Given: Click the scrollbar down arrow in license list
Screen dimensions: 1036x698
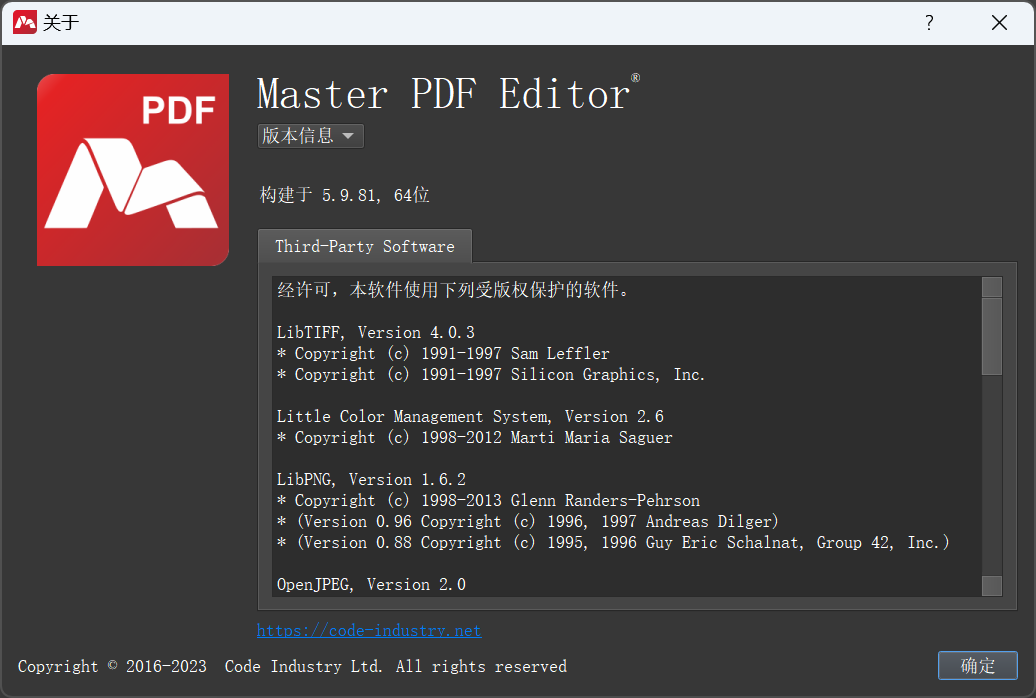Looking at the screenshot, I should [991, 586].
